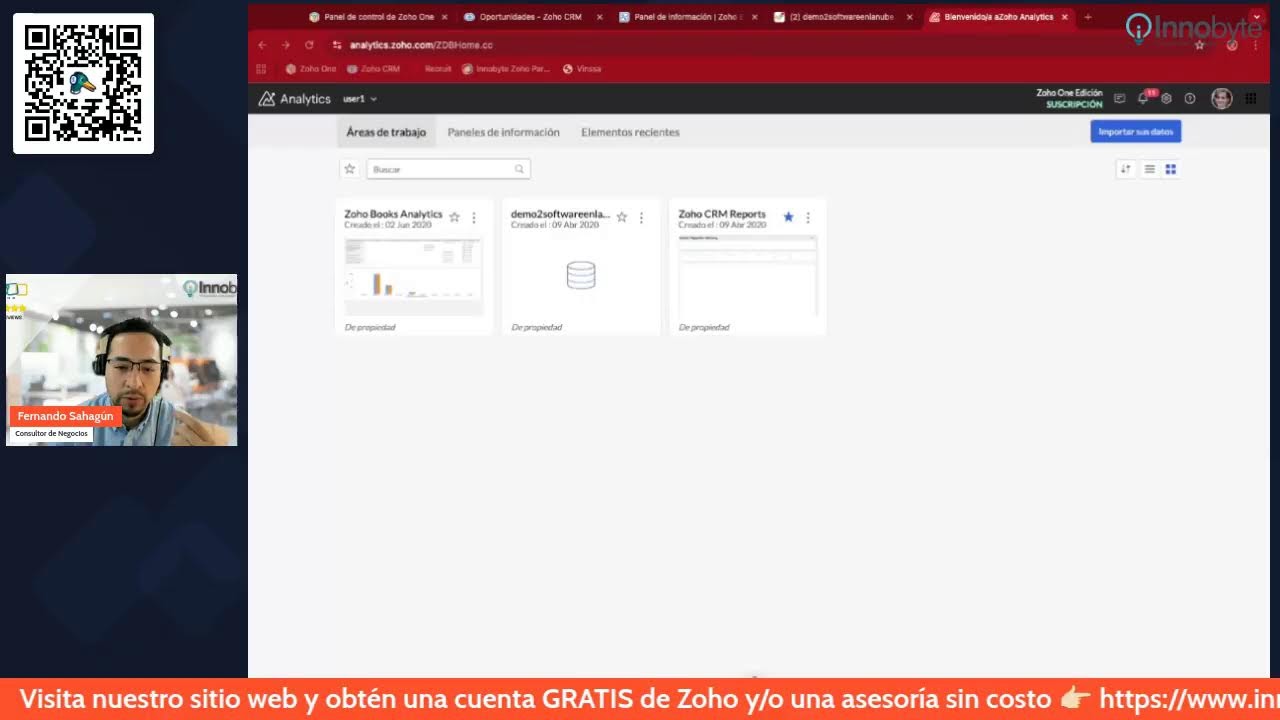Go back in browser
Screen dimensions: 1280x720
click(262, 45)
